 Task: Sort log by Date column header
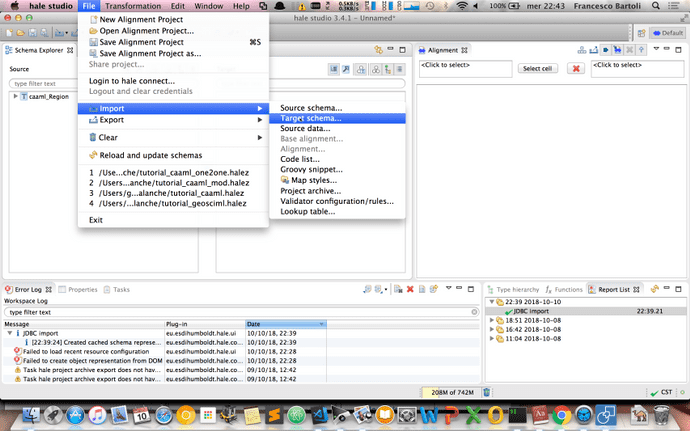click(x=284, y=324)
